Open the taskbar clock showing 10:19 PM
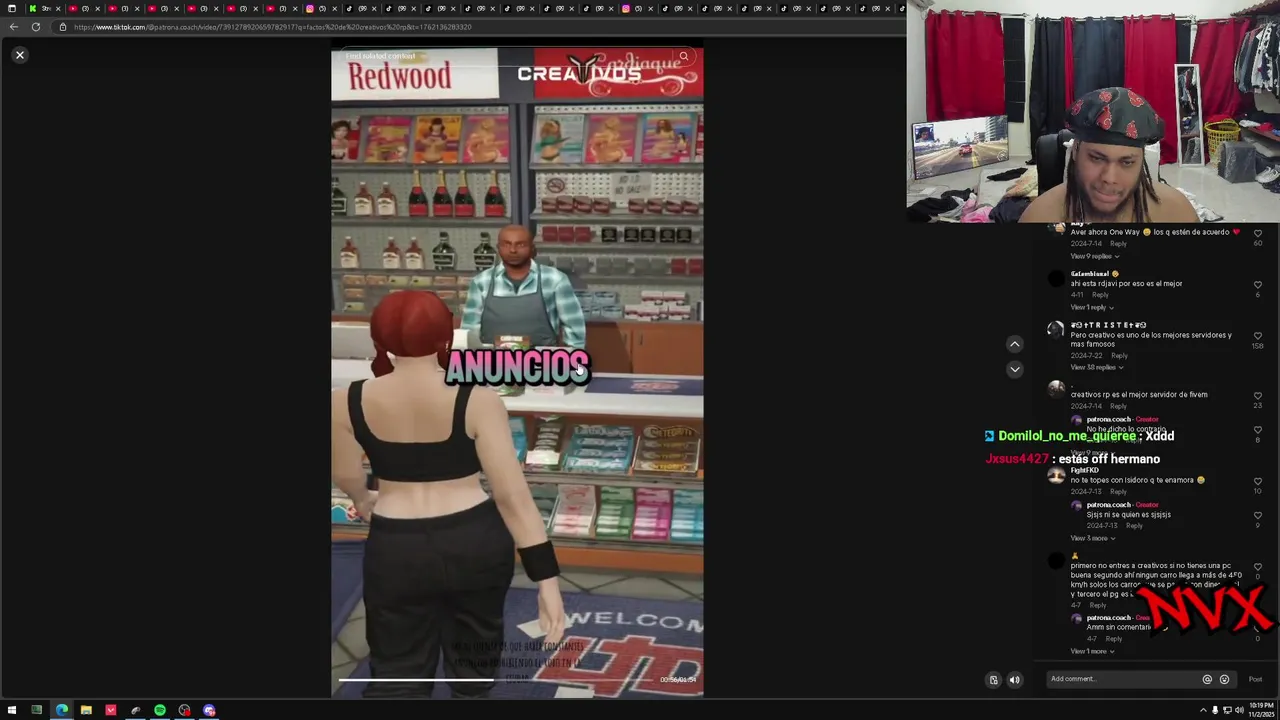1280x720 pixels. pos(1263,711)
